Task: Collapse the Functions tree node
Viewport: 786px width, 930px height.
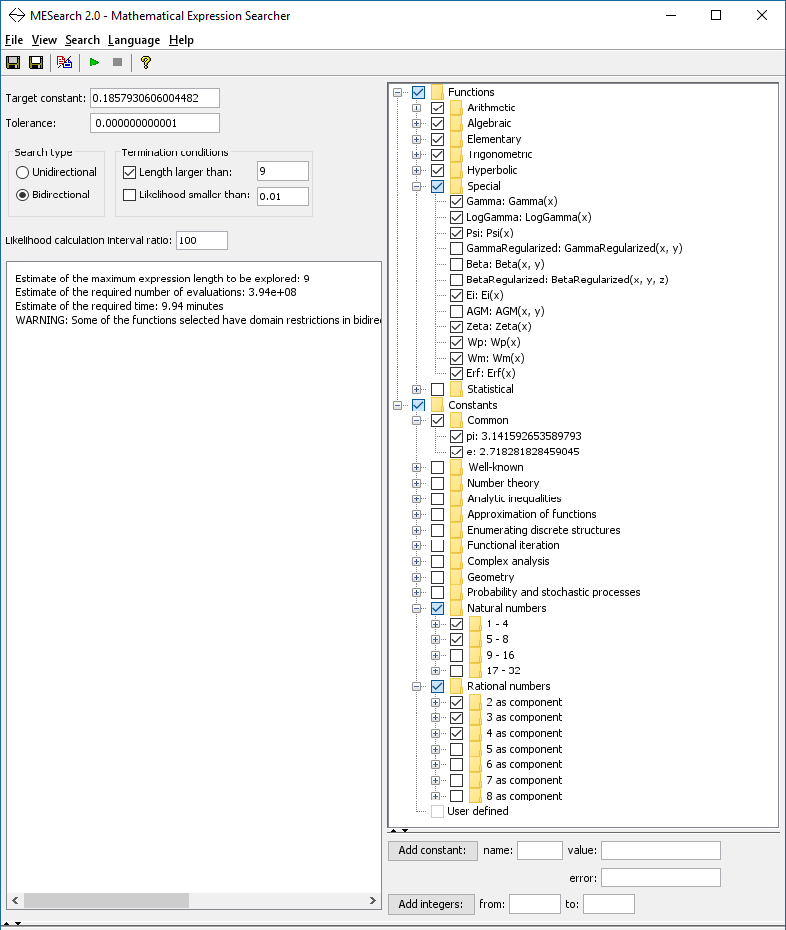Action: click(397, 93)
